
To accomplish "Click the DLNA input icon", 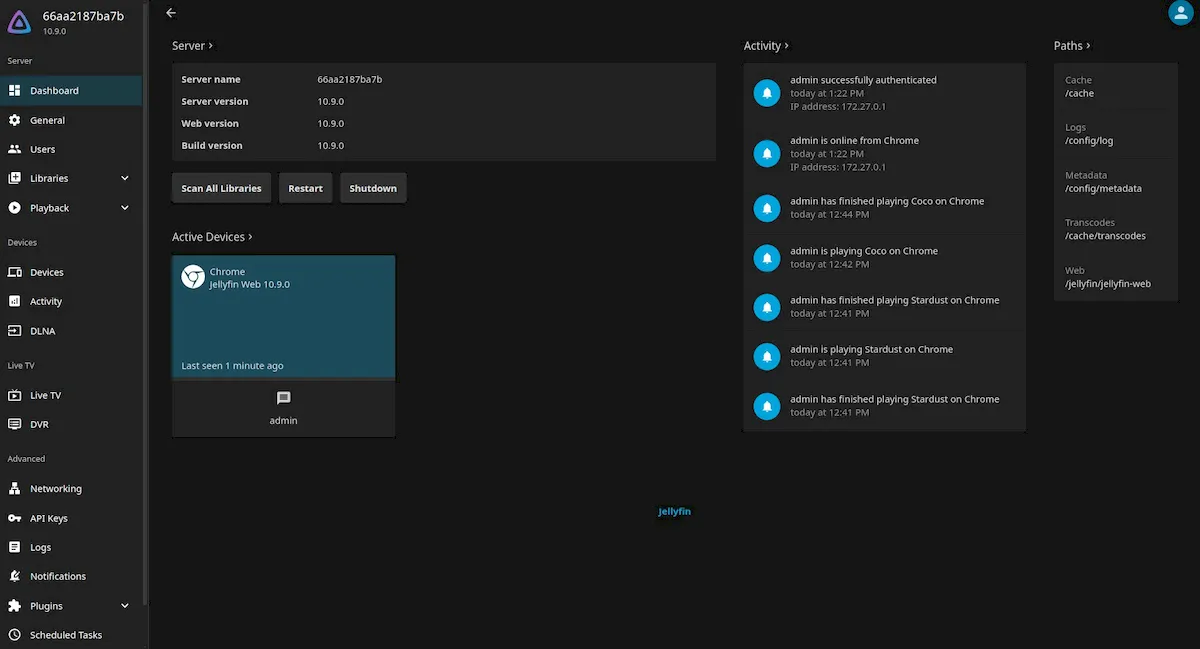I will 14,331.
